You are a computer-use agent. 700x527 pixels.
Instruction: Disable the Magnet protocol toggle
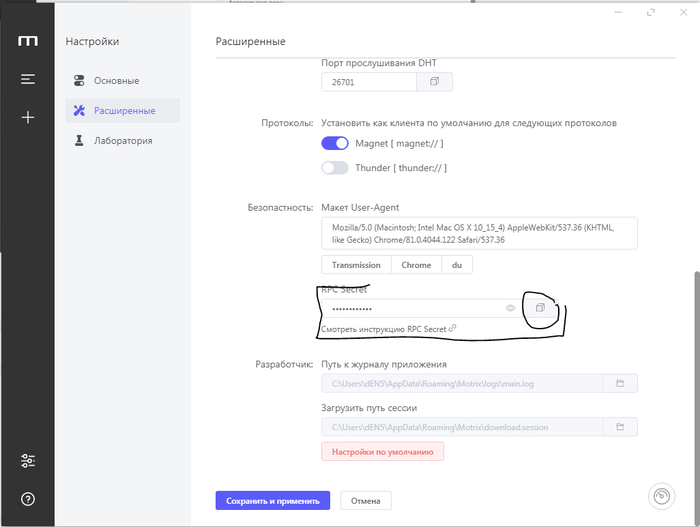(x=334, y=144)
